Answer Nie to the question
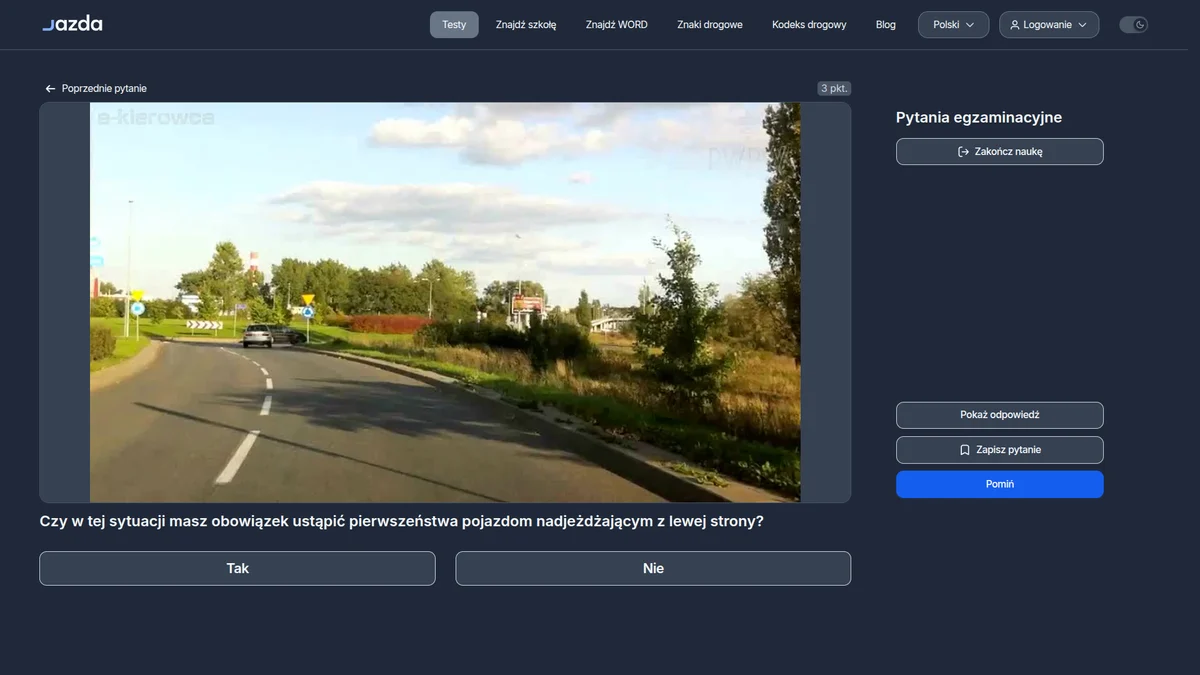1200x675 pixels. pos(653,568)
